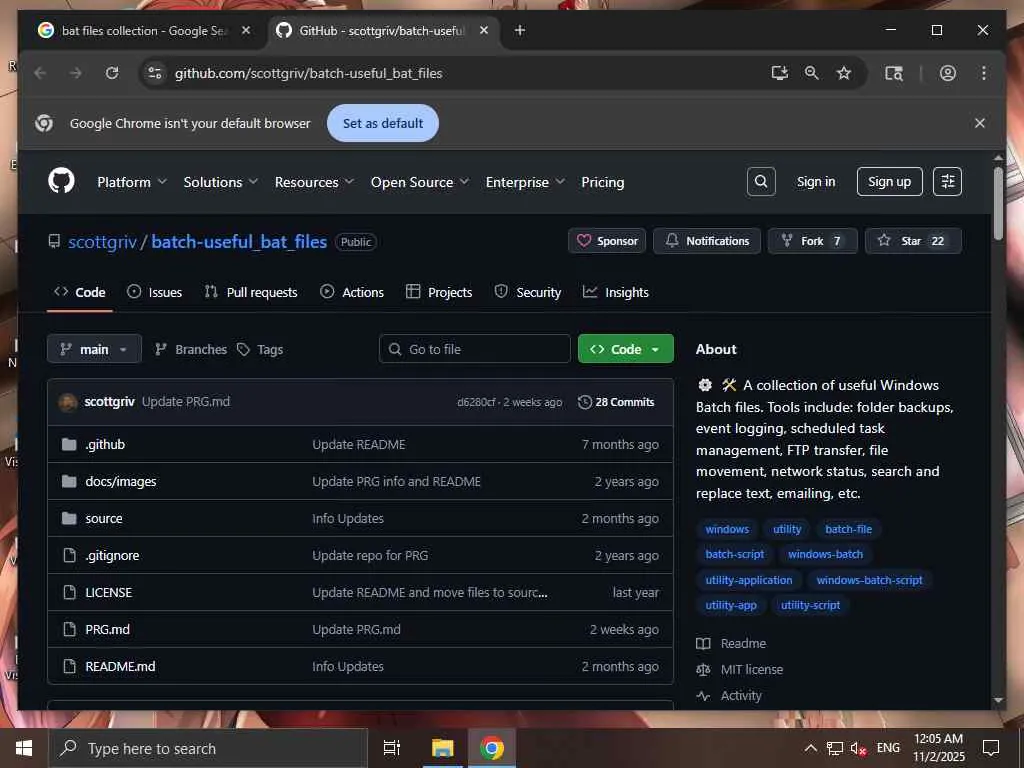Open the main branch dropdown
Image resolution: width=1024 pixels, height=768 pixels.
click(x=94, y=349)
